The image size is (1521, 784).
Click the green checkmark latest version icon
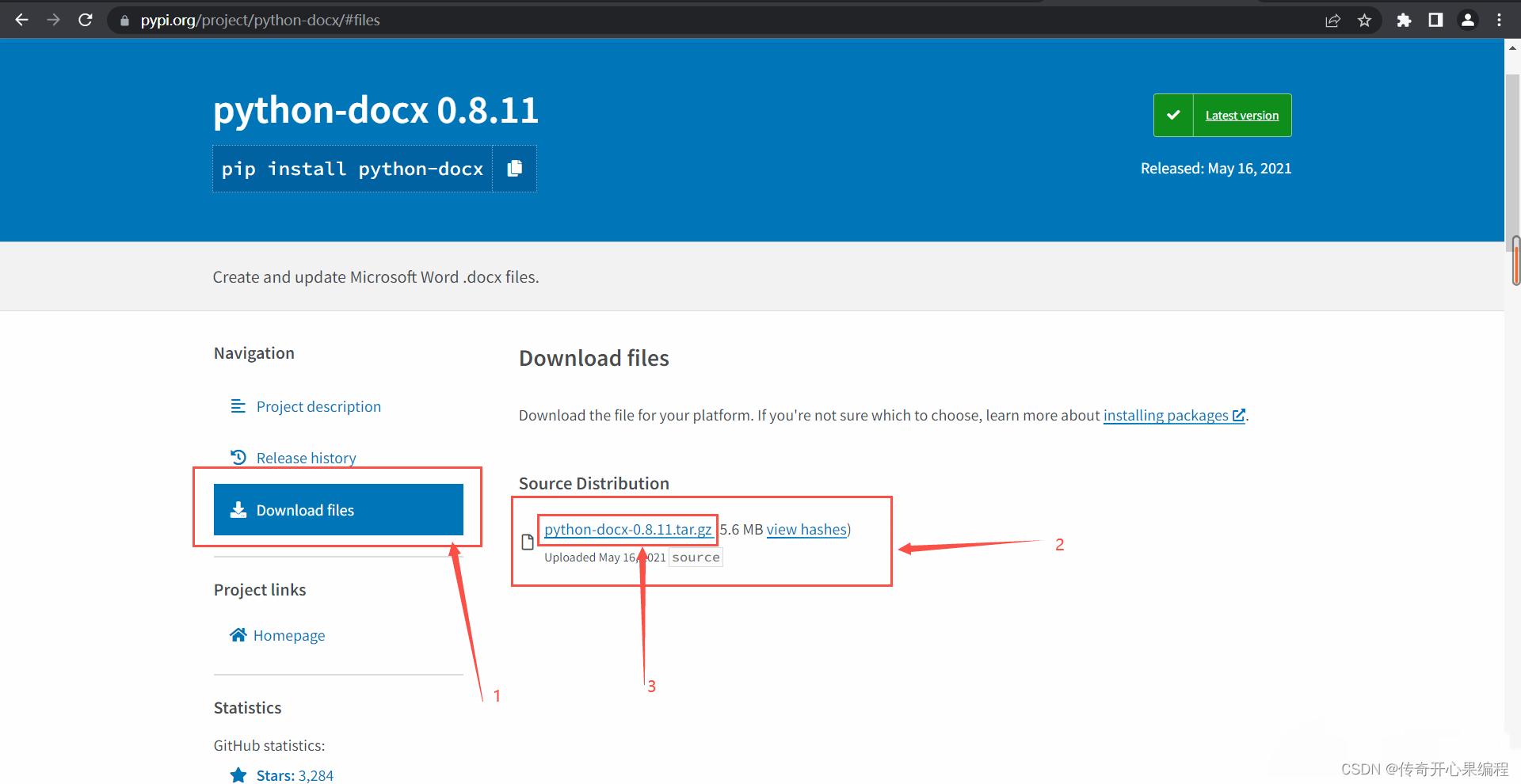point(1173,116)
